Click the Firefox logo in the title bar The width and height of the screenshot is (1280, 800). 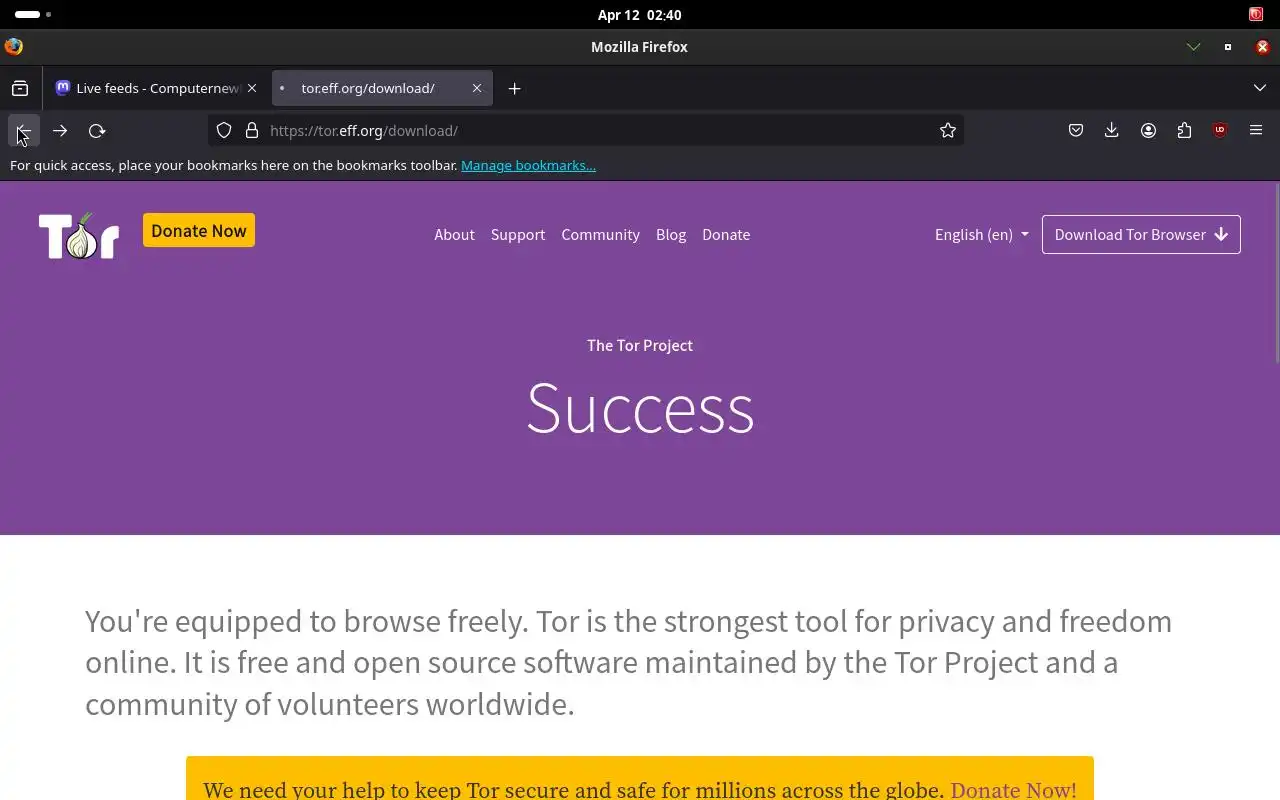(14, 47)
